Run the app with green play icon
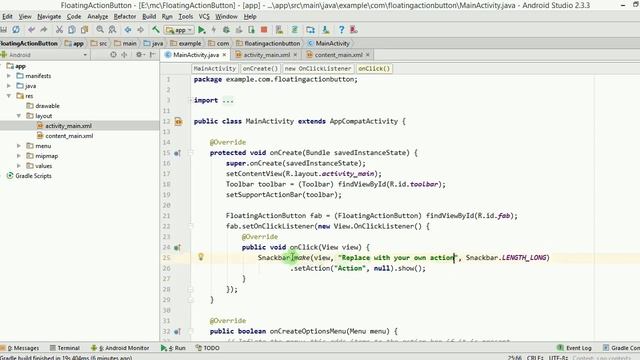640x360 pixels. point(201,30)
